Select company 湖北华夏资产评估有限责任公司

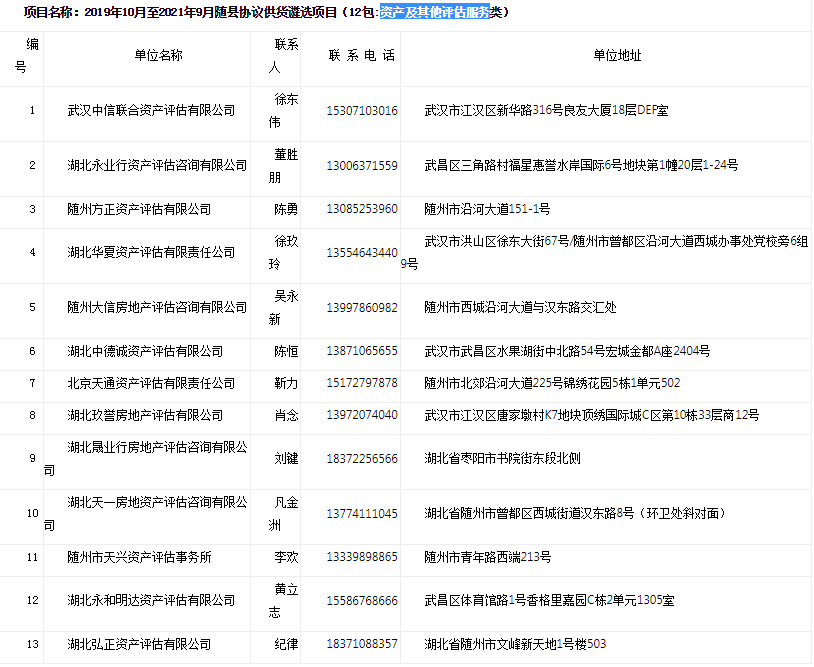151,252
